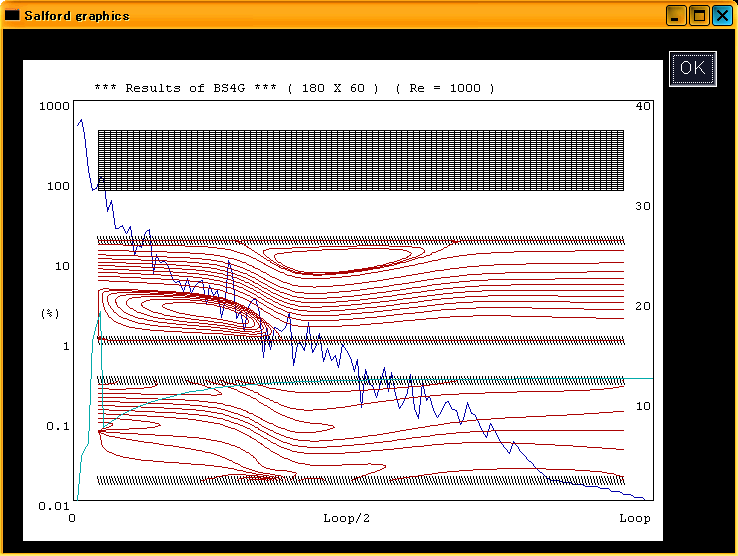738x556 pixels.
Task: Click the left axis label '0.1'
Action: tap(58, 426)
